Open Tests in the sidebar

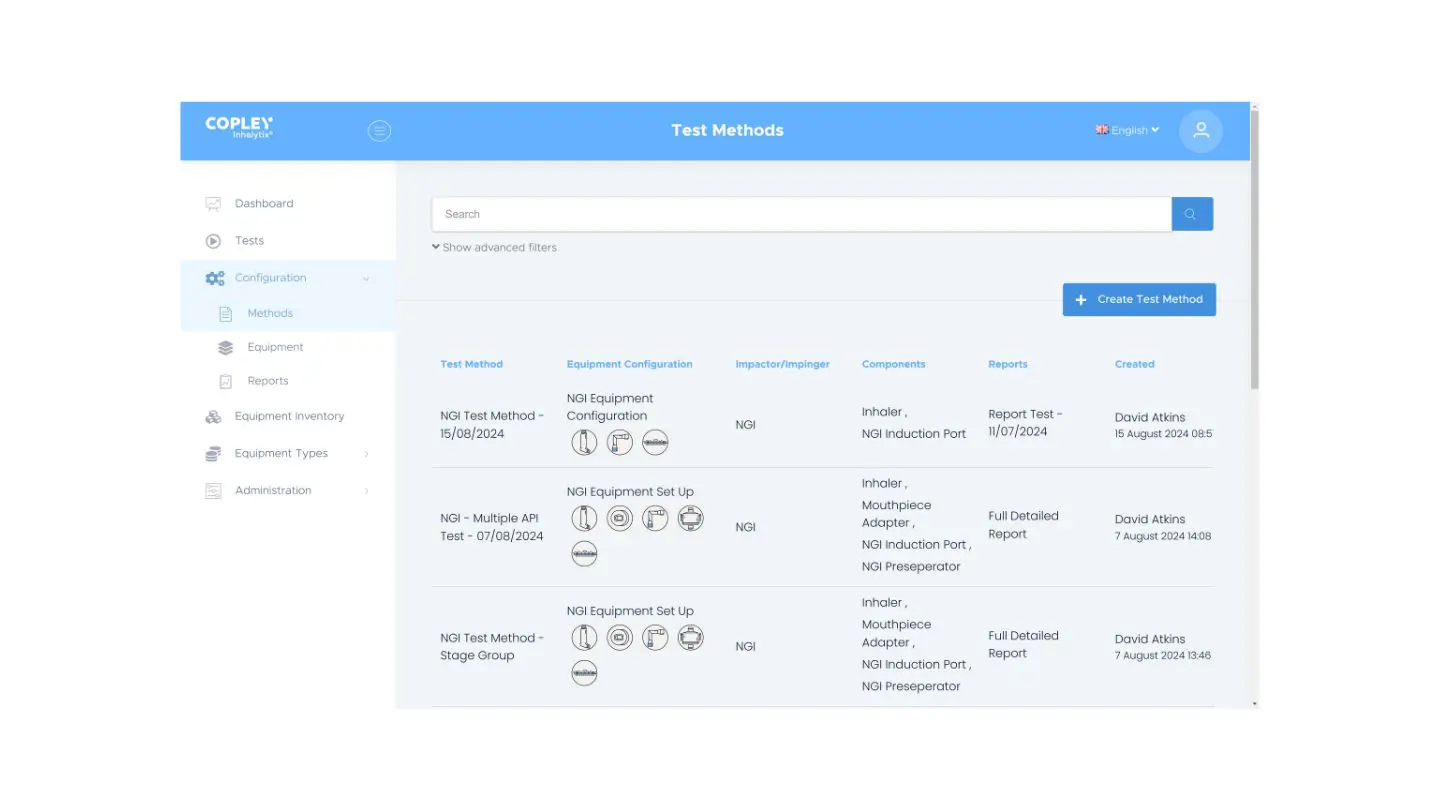pyautogui.click(x=249, y=241)
